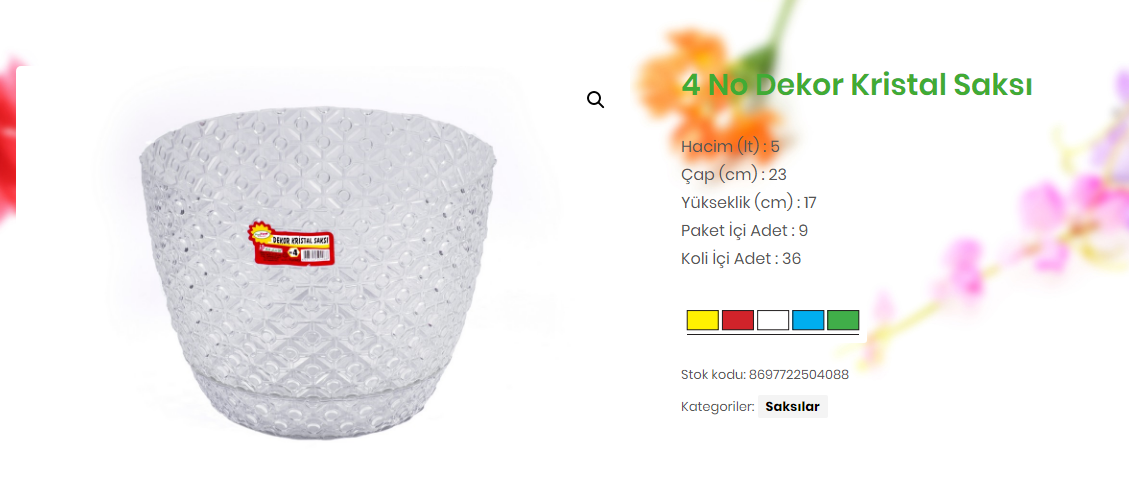This screenshot has width=1129, height=500.
Task: Pick the blue color swatch
Action: tap(808, 320)
